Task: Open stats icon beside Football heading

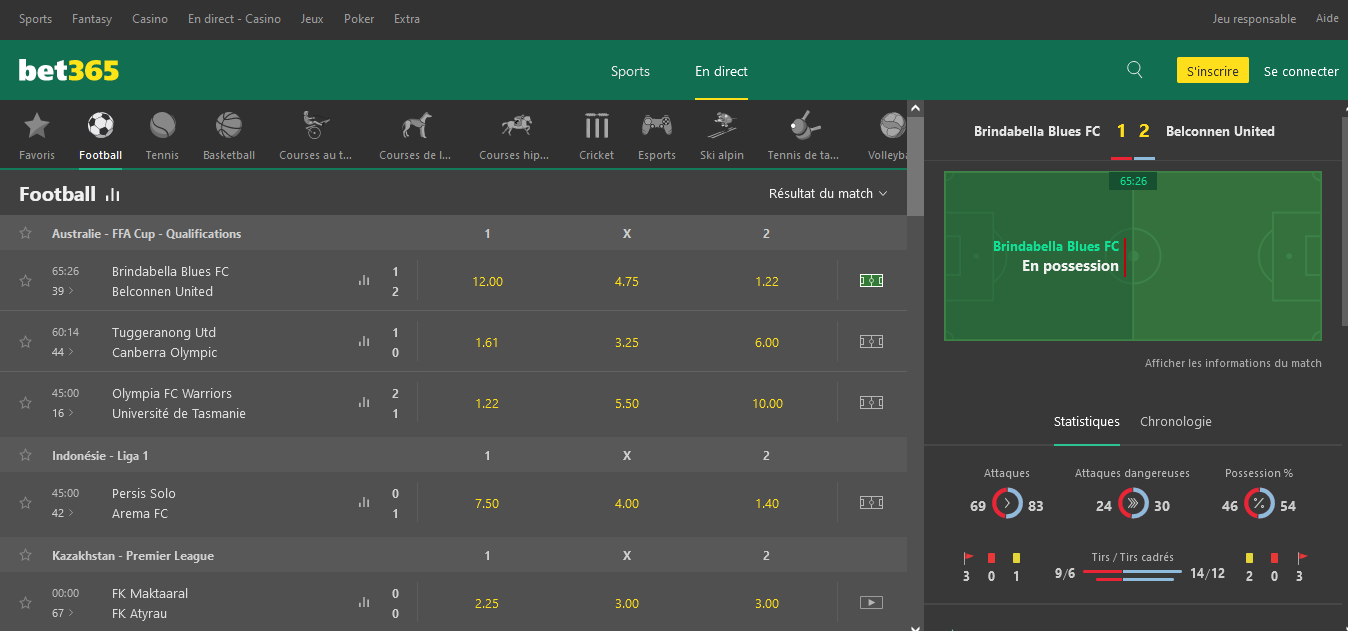Action: [x=113, y=195]
